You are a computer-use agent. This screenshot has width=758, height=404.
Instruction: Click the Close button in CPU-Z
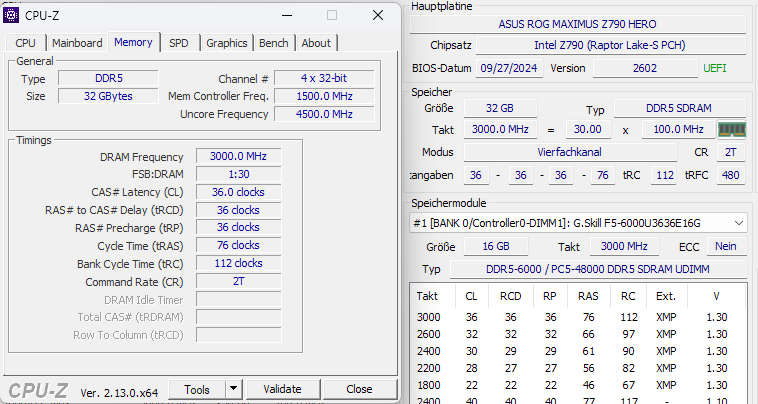[359, 390]
